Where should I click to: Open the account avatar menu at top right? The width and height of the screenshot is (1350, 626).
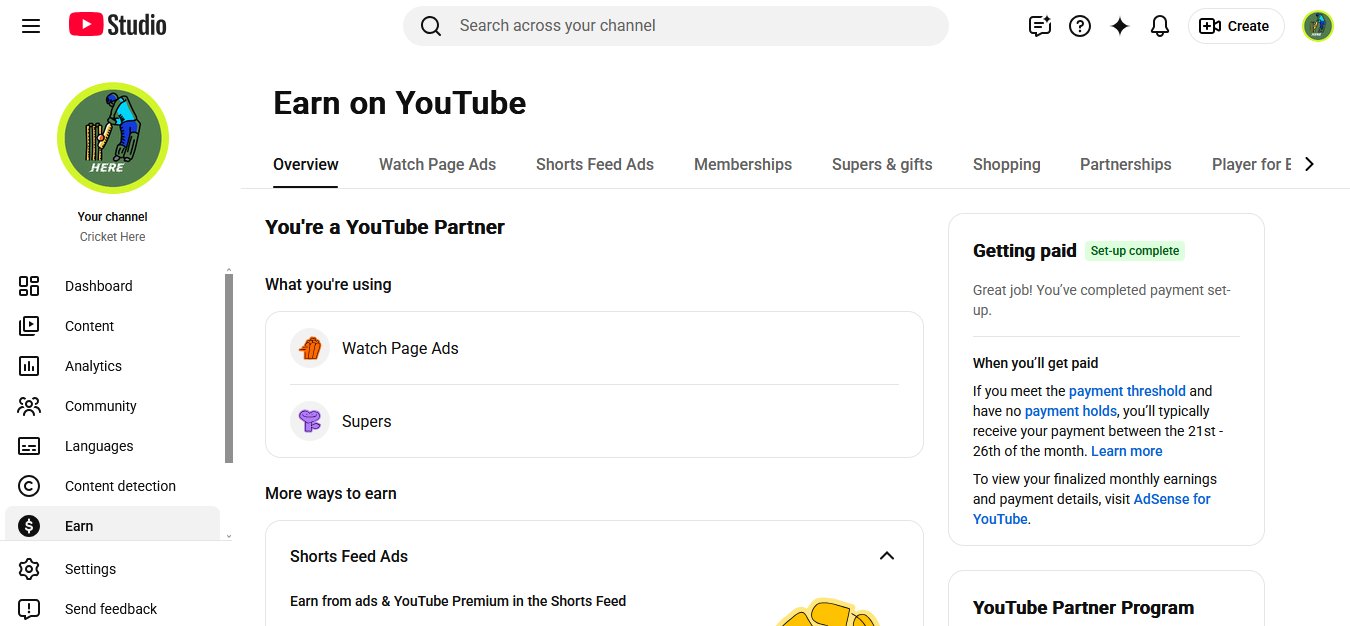(1318, 26)
